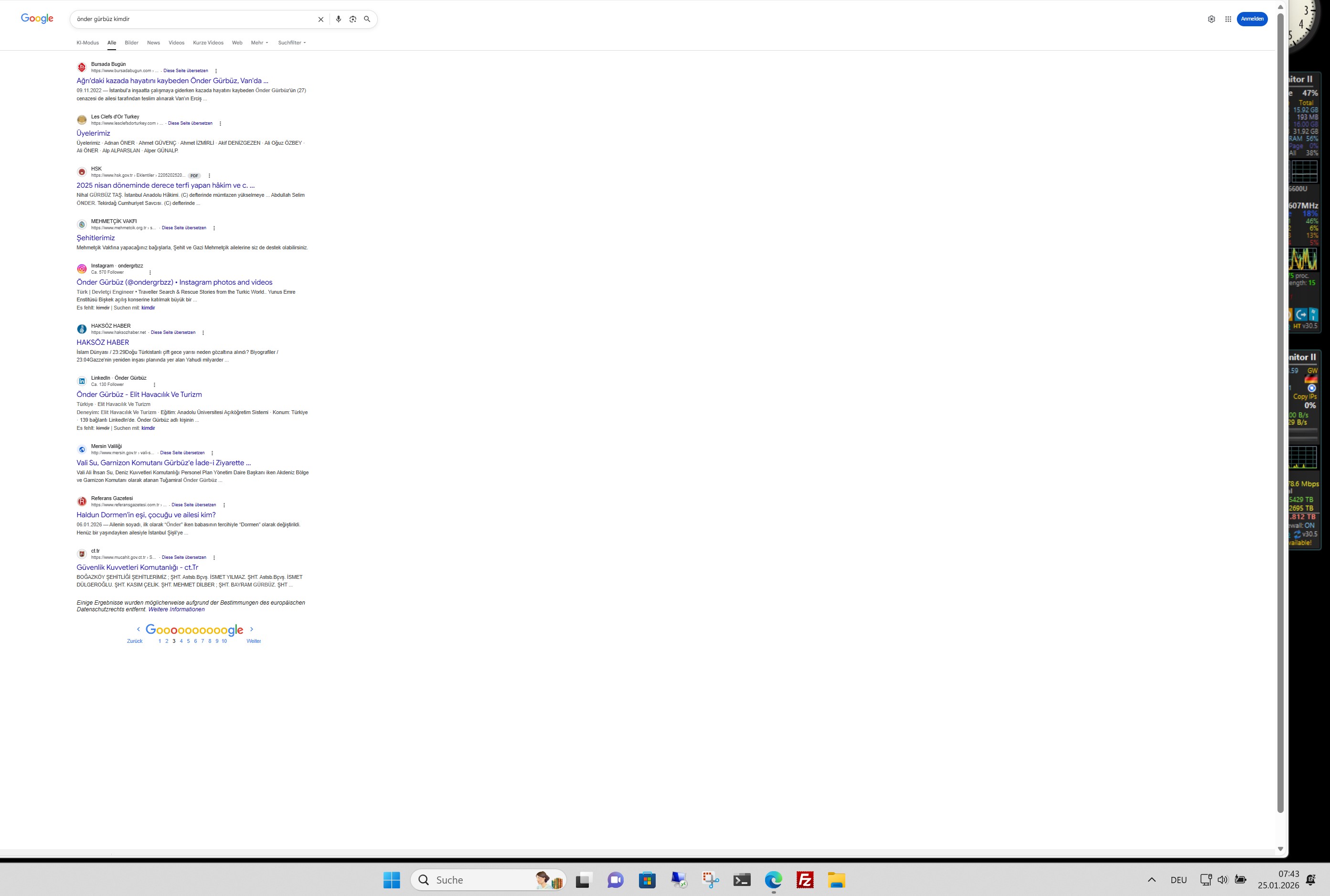Screen dimensions: 1330x896
Task: Switch to the Bilder tab
Action: tap(131, 43)
